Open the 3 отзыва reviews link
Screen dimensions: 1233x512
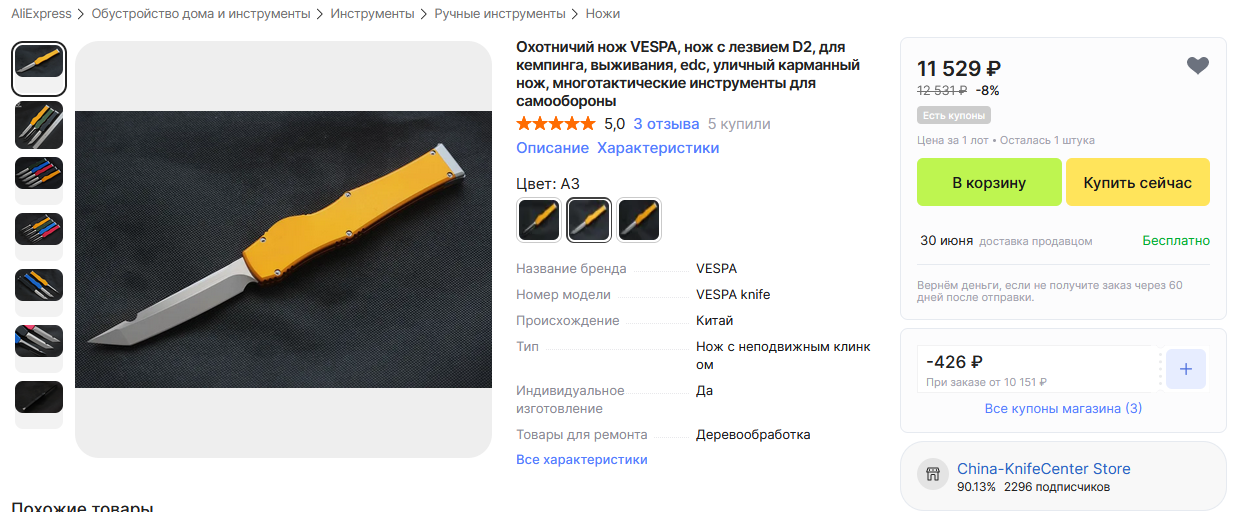[666, 124]
